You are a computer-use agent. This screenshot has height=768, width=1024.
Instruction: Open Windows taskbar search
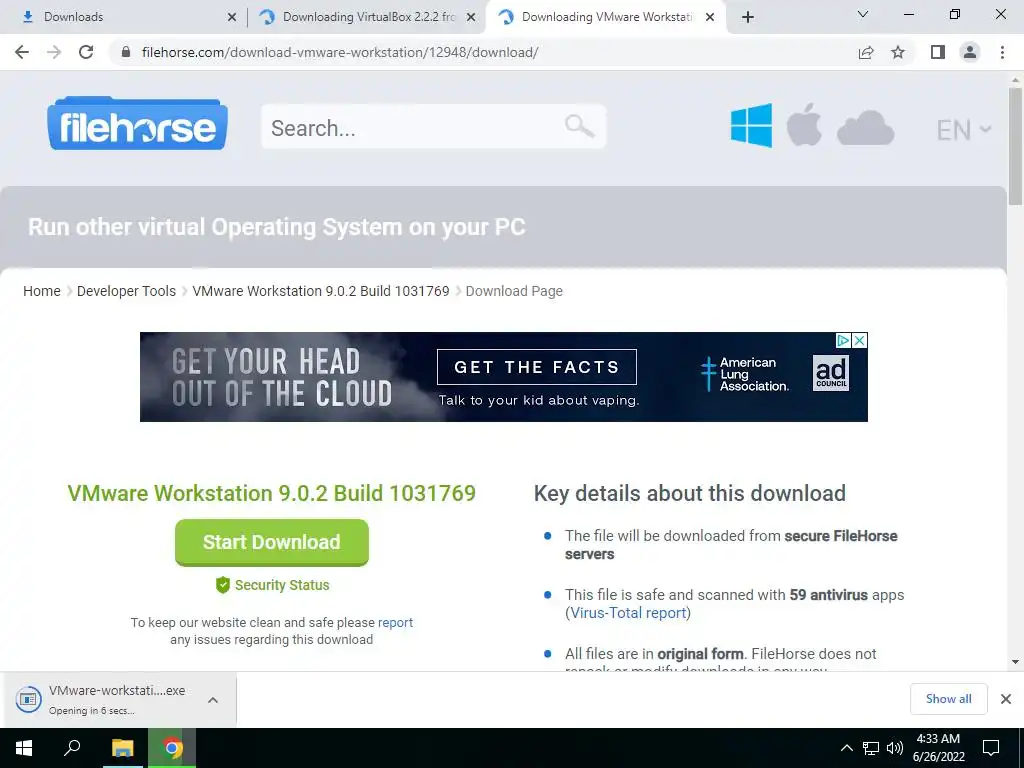[72, 748]
